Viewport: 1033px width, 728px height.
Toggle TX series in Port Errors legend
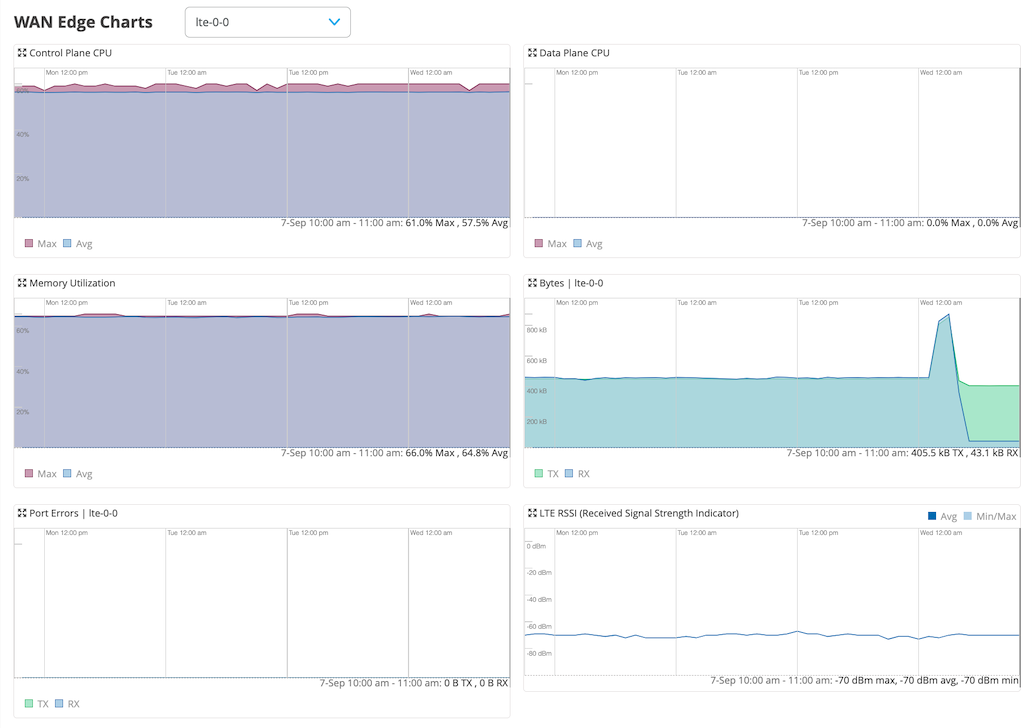point(36,704)
